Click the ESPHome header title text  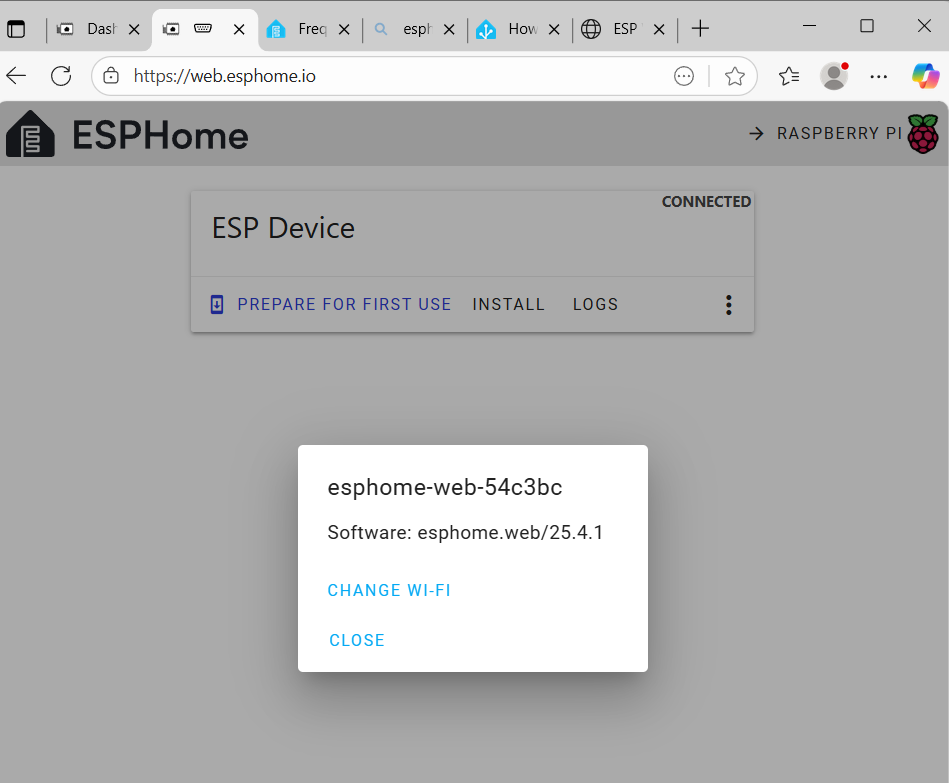[160, 135]
